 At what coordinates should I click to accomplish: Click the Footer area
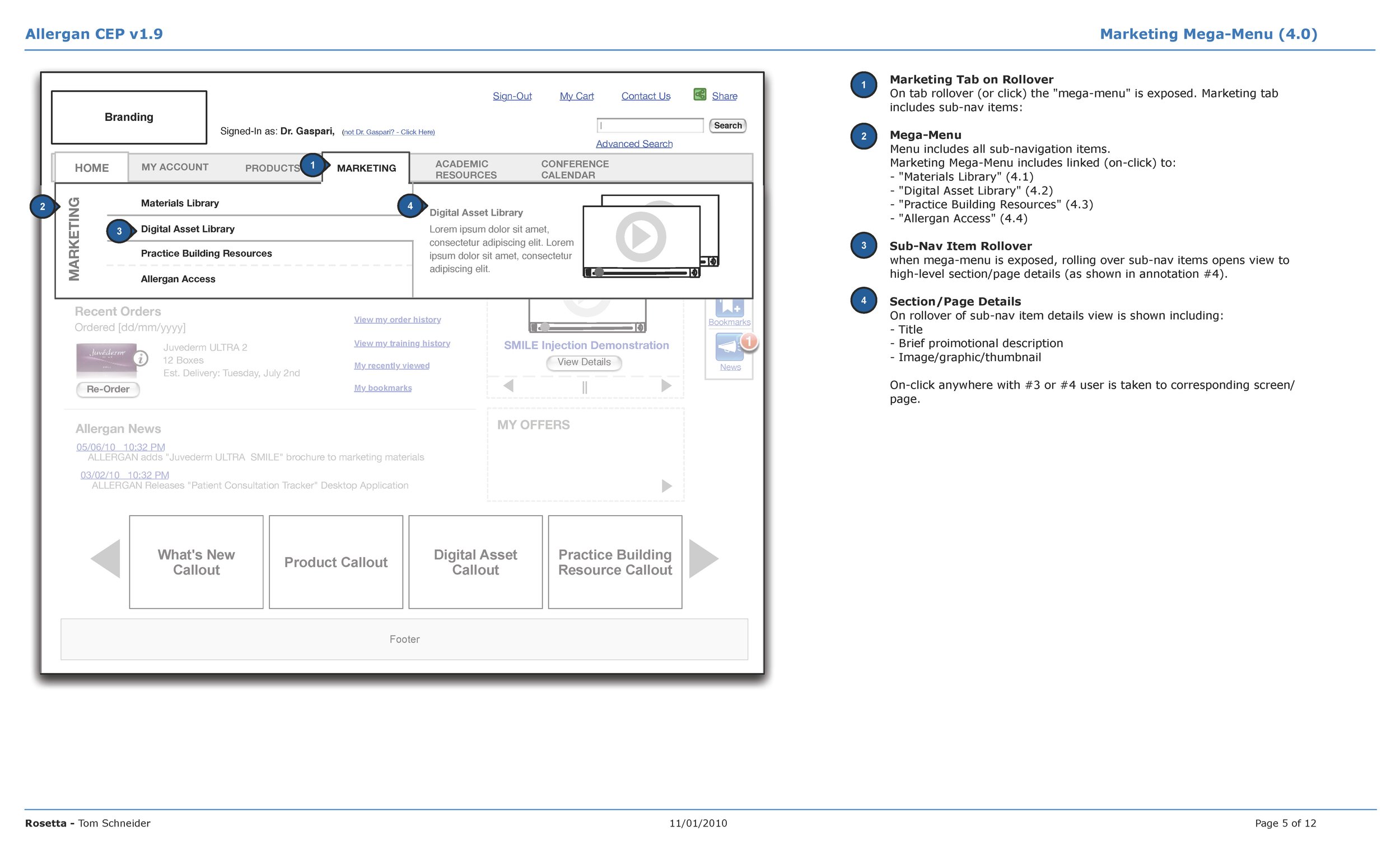coord(404,639)
